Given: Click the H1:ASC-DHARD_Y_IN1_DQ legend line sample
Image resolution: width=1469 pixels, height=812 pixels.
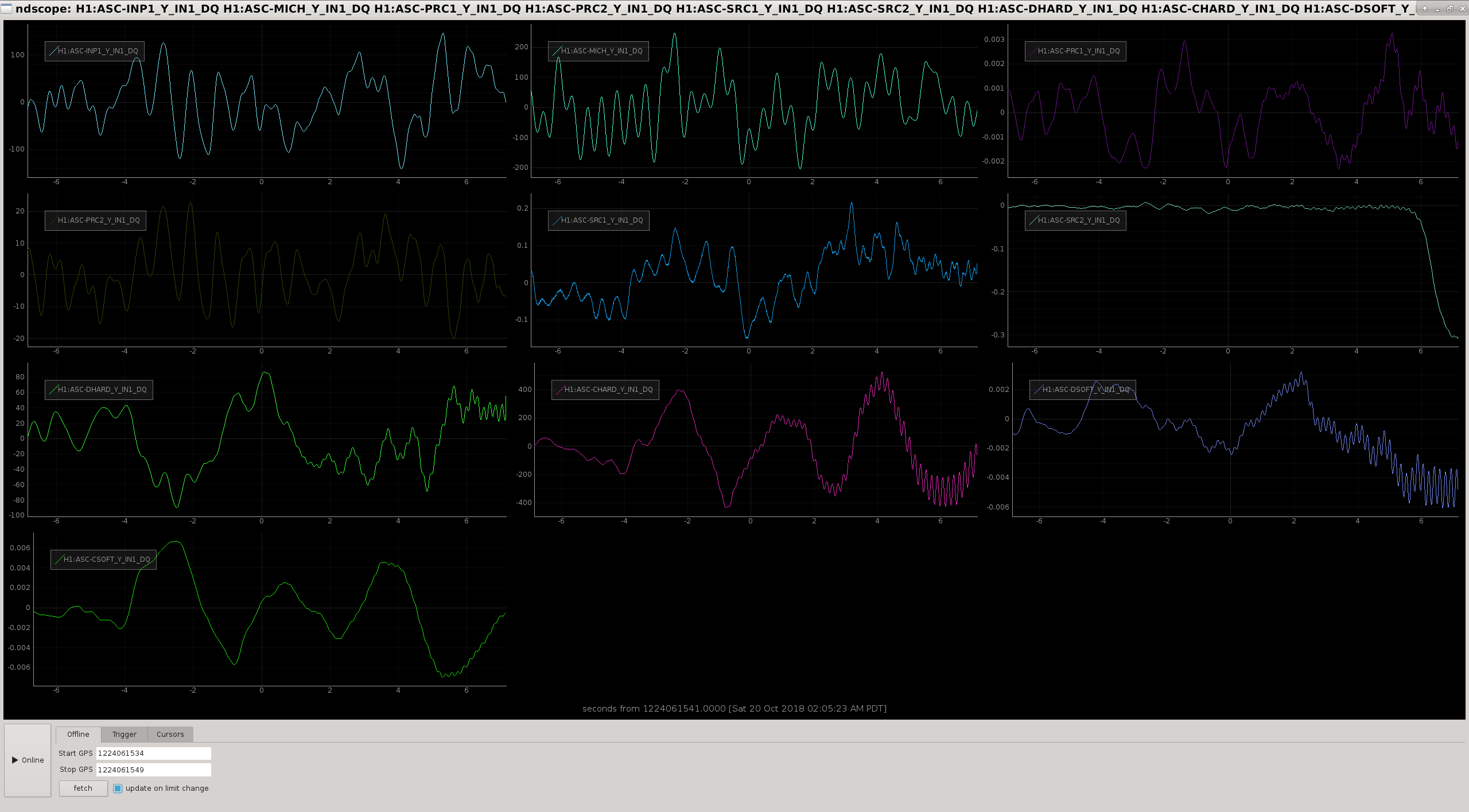Looking at the screenshot, I should [53, 390].
